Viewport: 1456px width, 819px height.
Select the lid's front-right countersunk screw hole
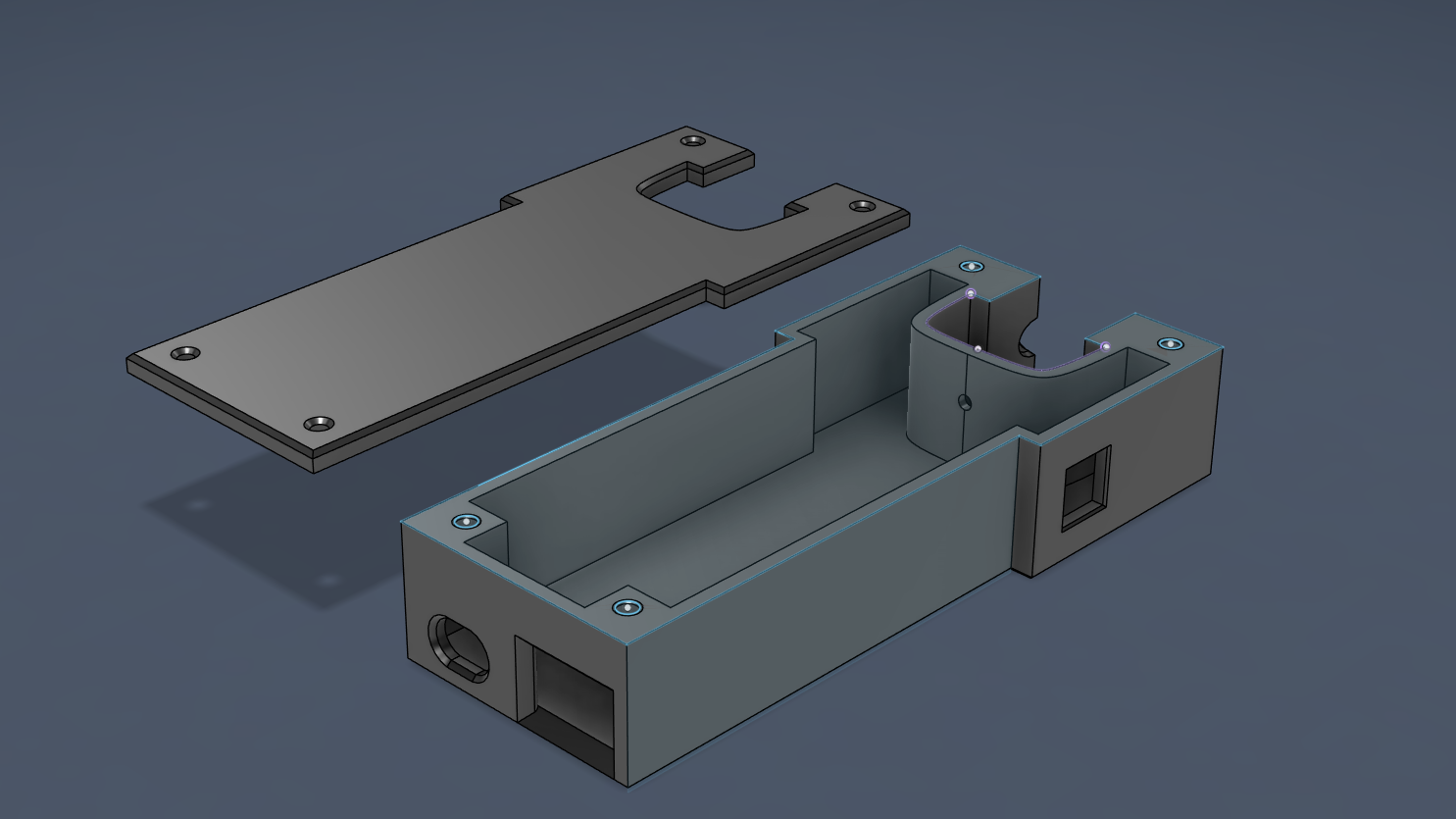tap(319, 424)
